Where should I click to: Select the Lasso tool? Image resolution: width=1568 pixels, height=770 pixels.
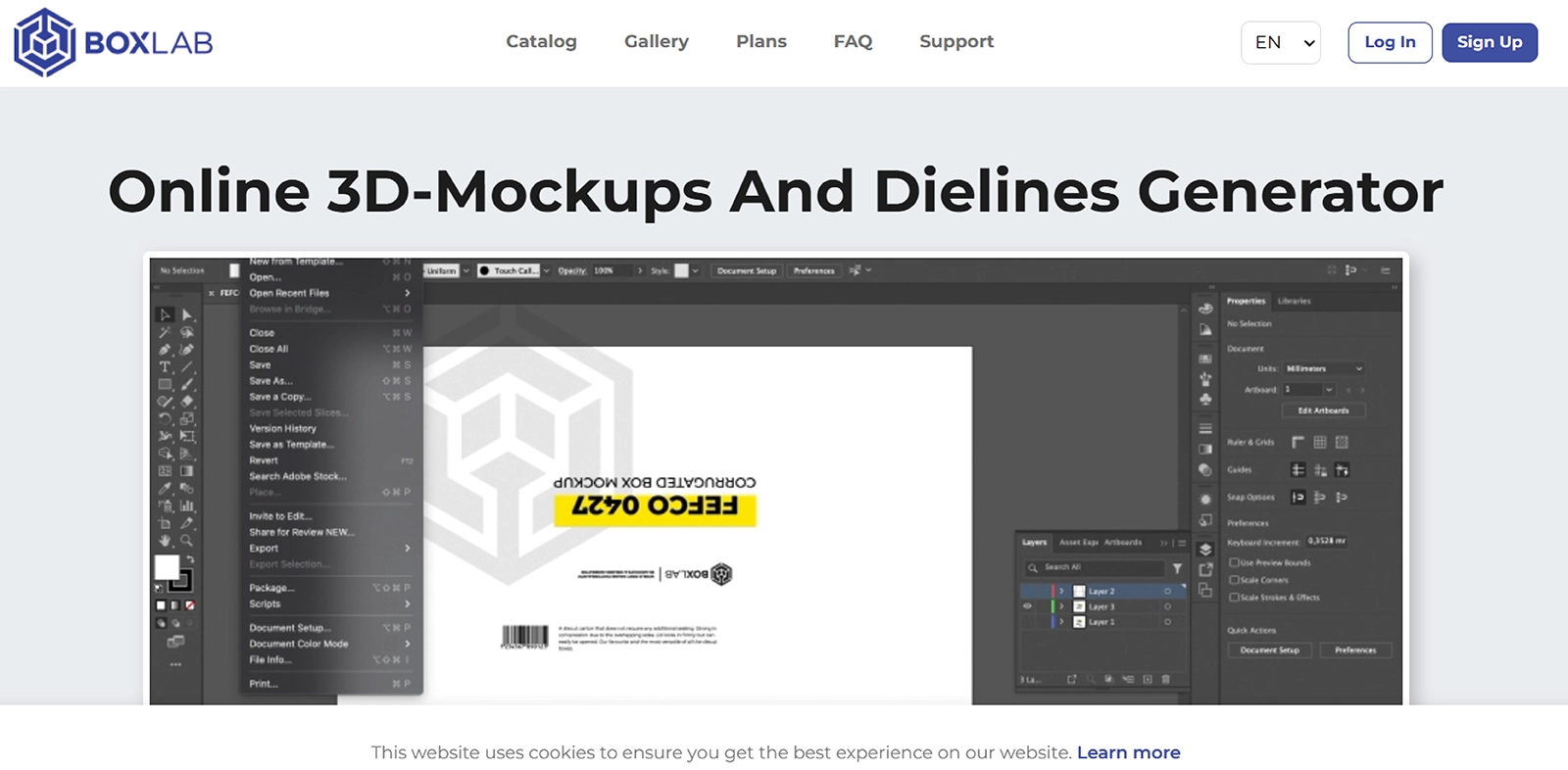[186, 332]
